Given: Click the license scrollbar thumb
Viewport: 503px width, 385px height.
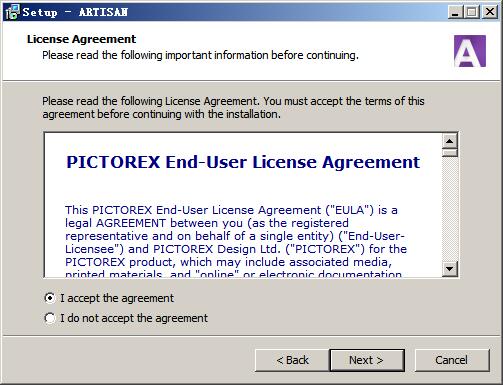Looking at the screenshot, I should point(450,153).
